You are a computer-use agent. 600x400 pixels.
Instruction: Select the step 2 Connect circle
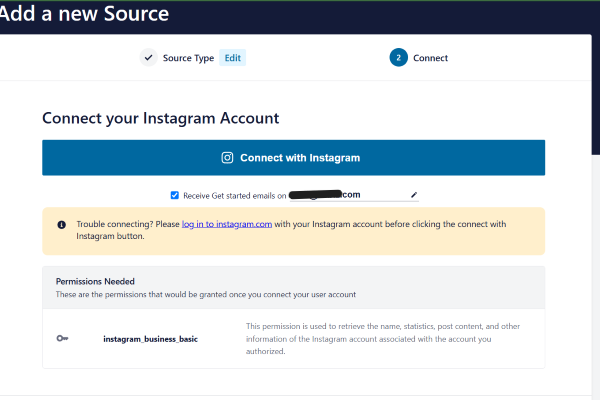(x=398, y=58)
